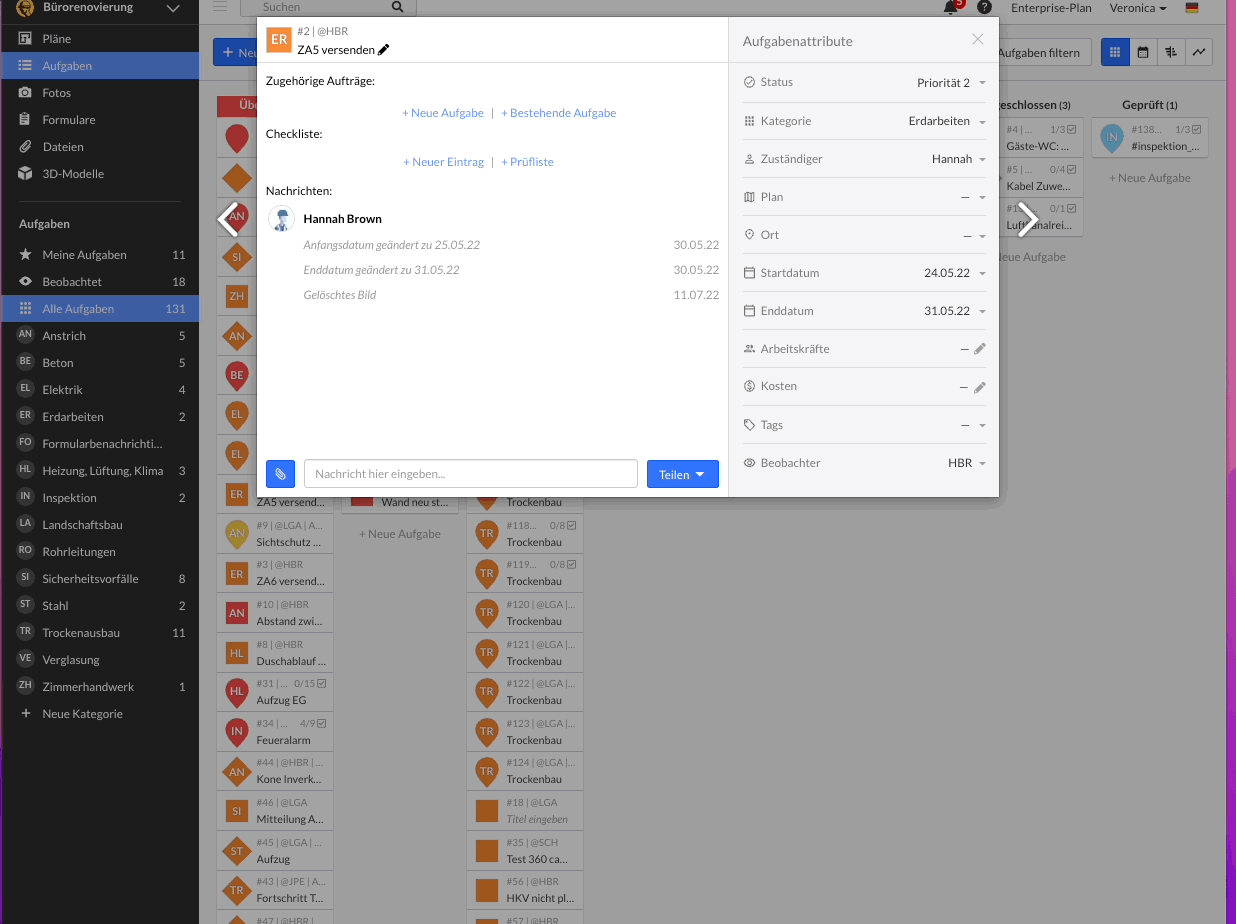
Task: Switch to the board grid view icon
Action: pos(1115,52)
